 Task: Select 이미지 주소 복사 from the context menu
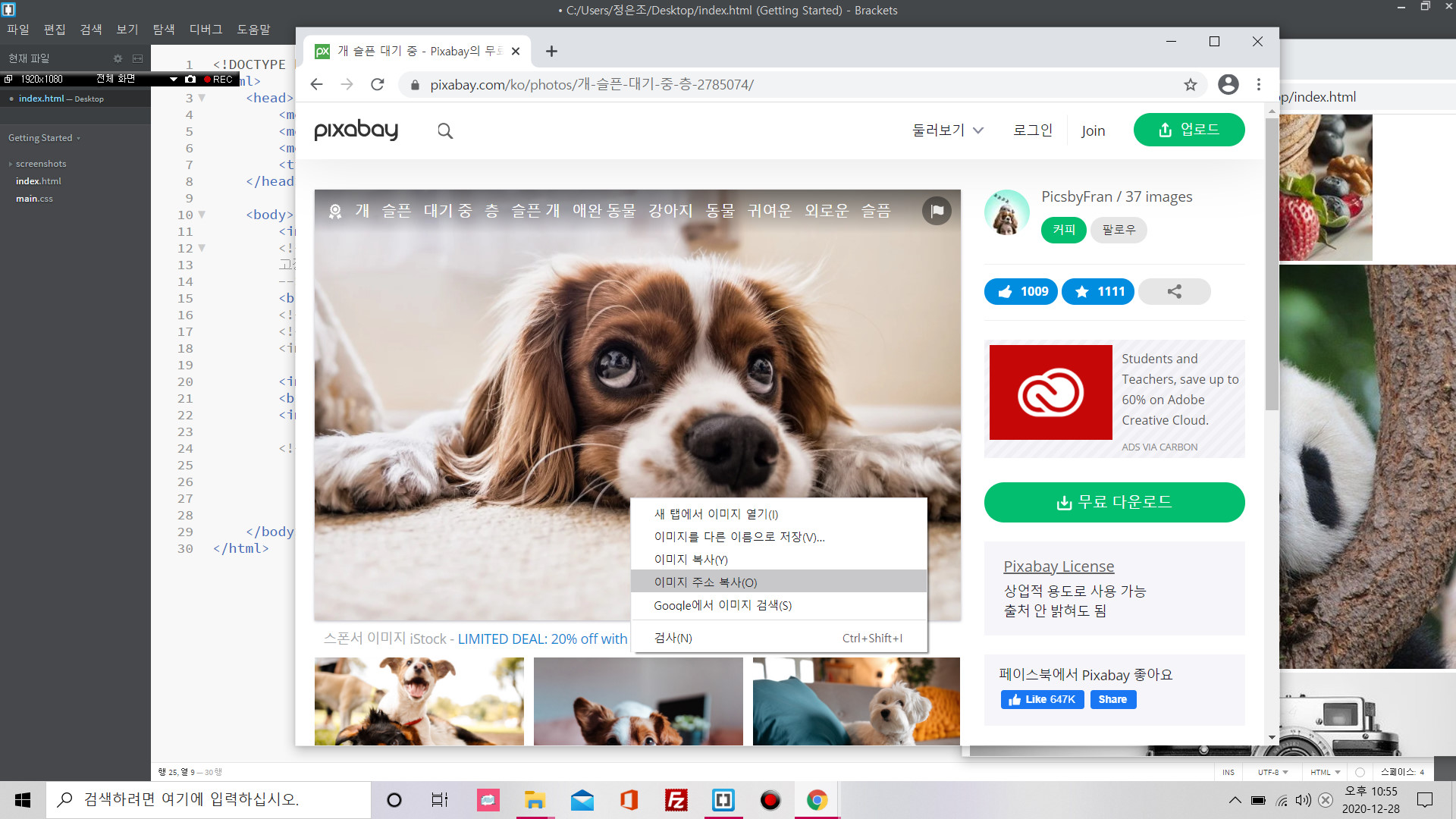tap(779, 582)
